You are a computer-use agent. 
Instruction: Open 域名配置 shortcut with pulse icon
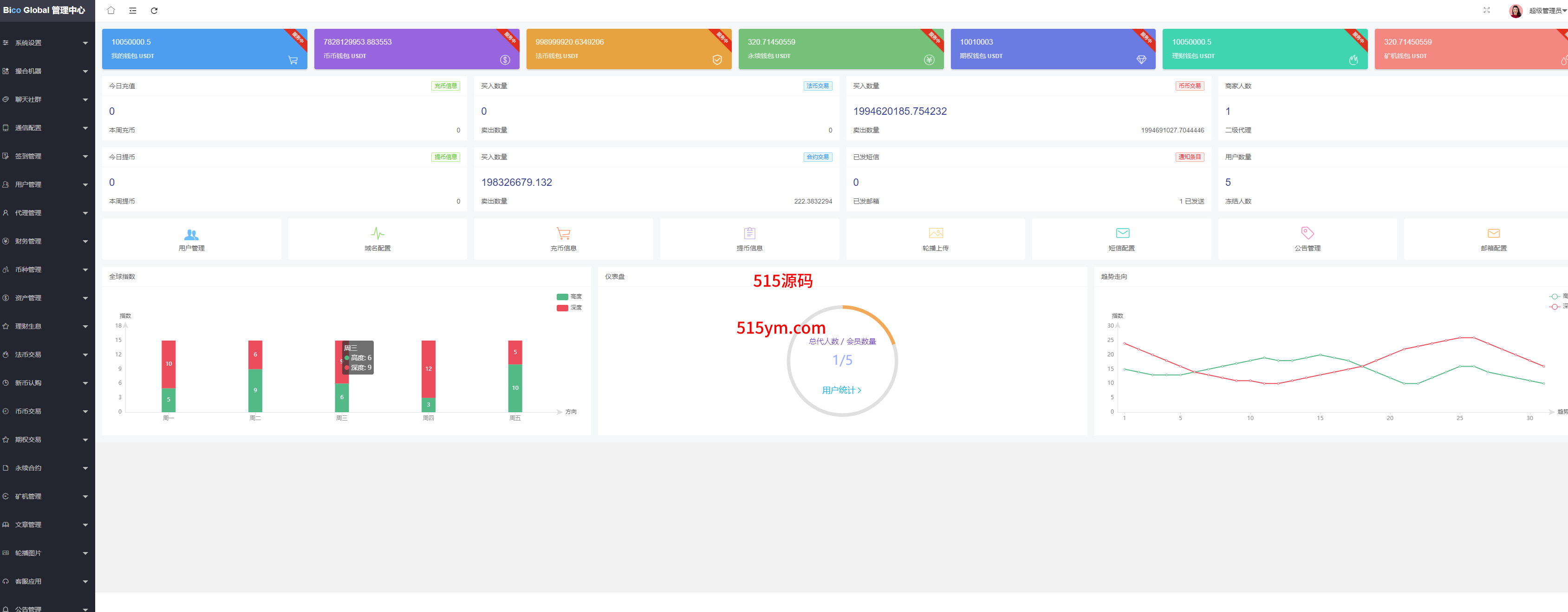coord(377,239)
